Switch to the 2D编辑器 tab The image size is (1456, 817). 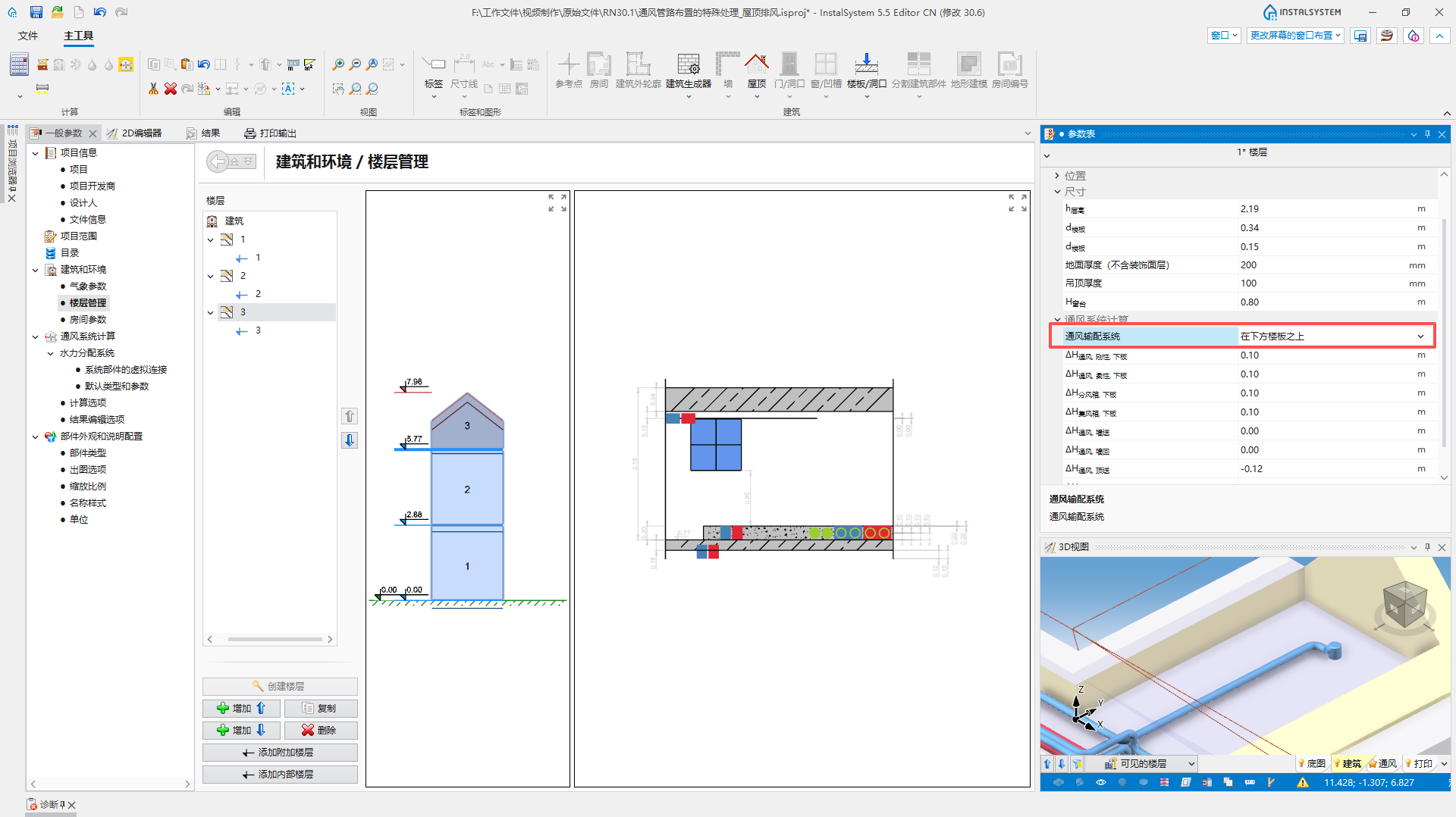pyautogui.click(x=134, y=133)
